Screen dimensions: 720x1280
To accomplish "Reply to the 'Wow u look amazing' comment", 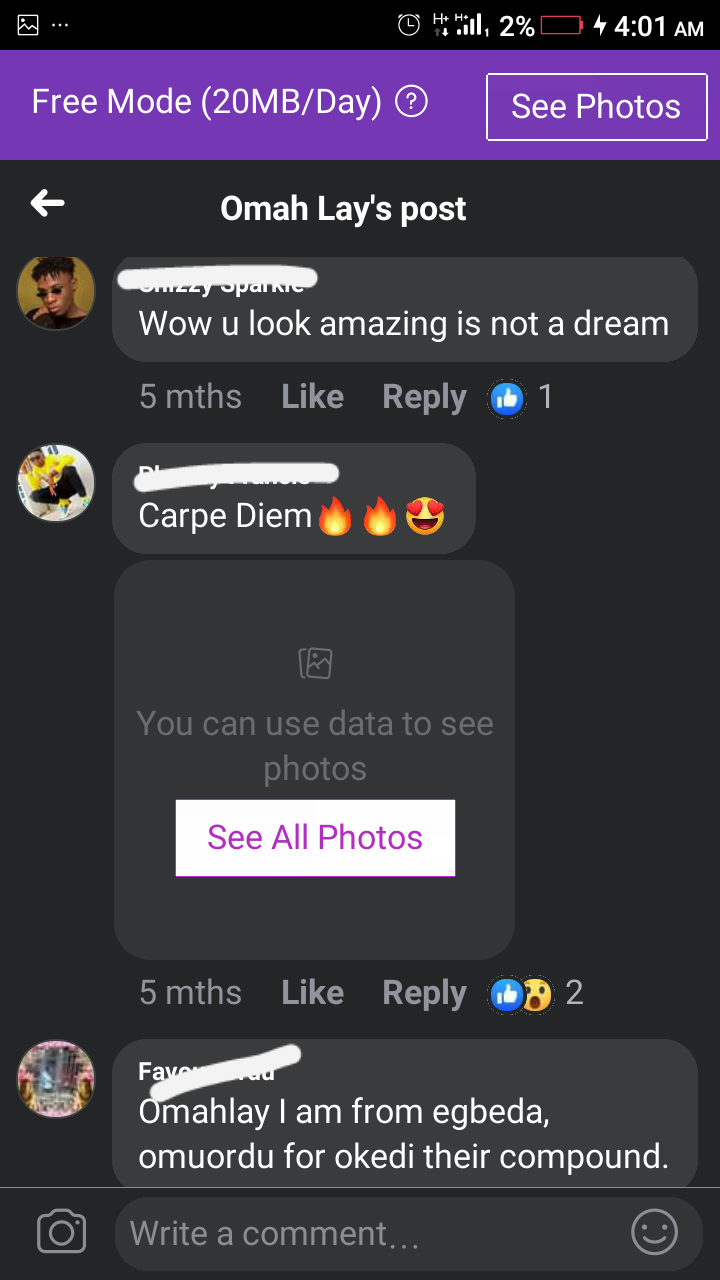I will click(424, 397).
